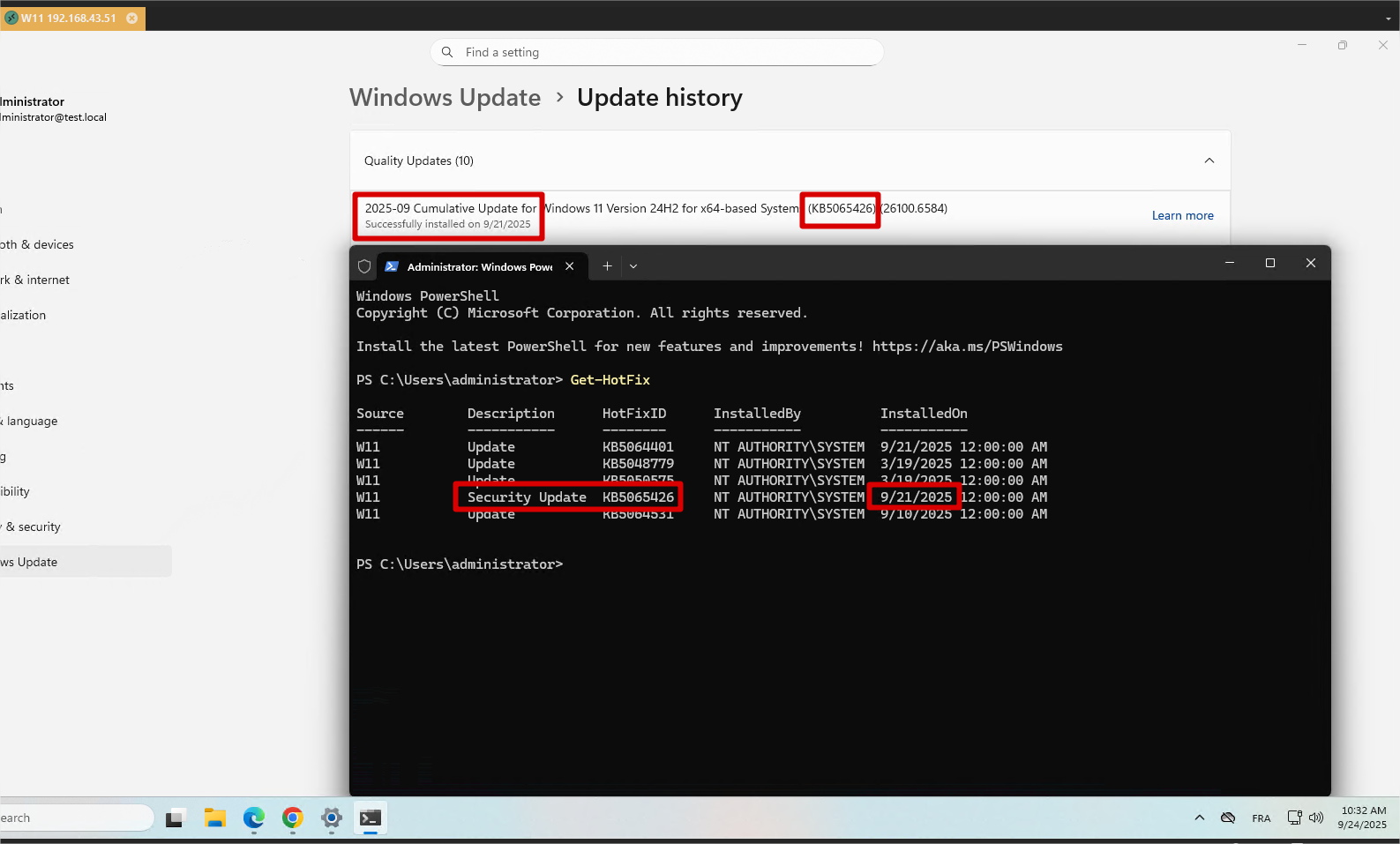Screen dimensions: 1400x844
Task: Collapse the Quality Updates section
Action: click(x=1209, y=161)
